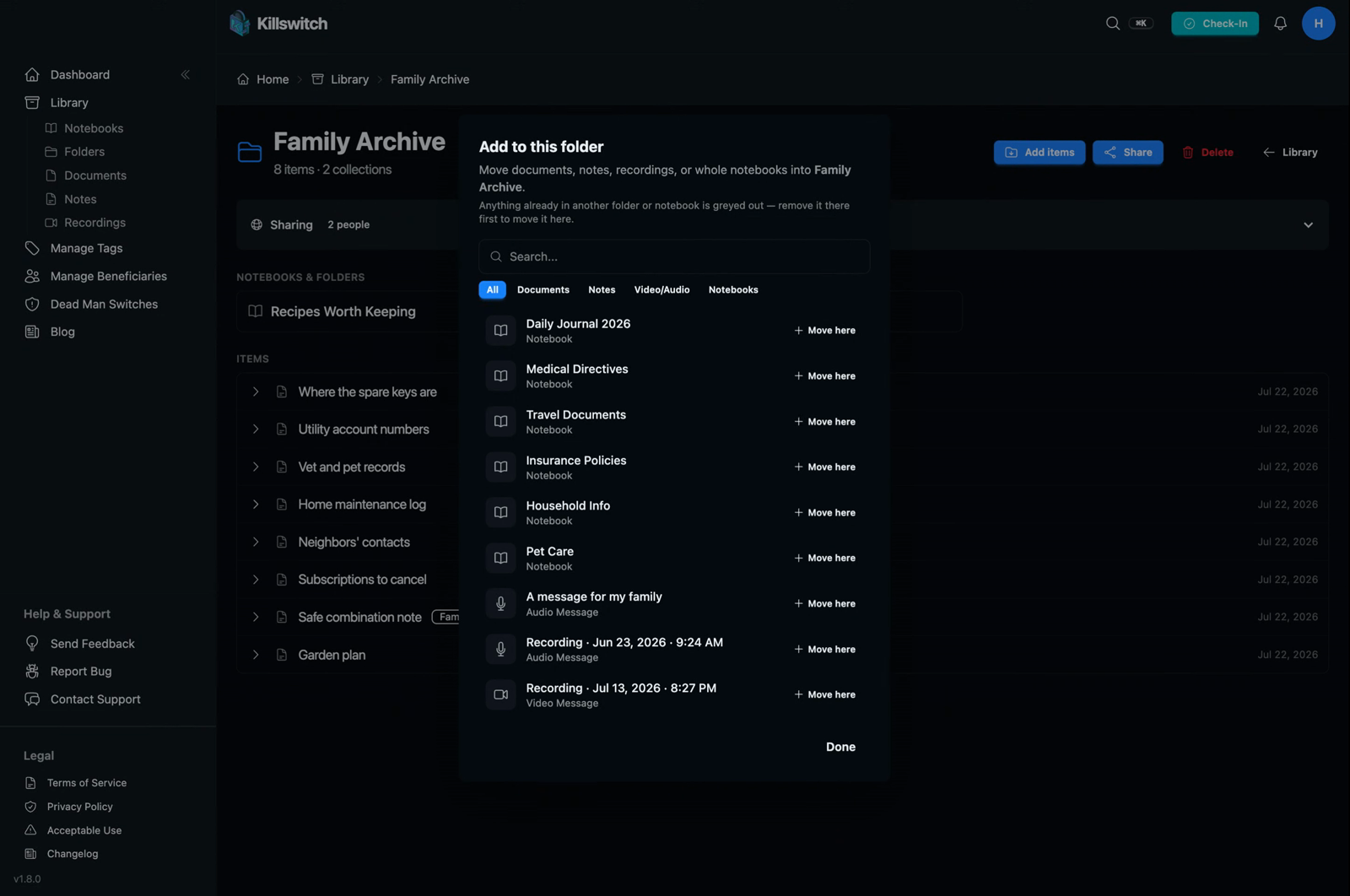Open Dead Man Switches page
Viewport: 1350px width, 896px height.
point(104,304)
